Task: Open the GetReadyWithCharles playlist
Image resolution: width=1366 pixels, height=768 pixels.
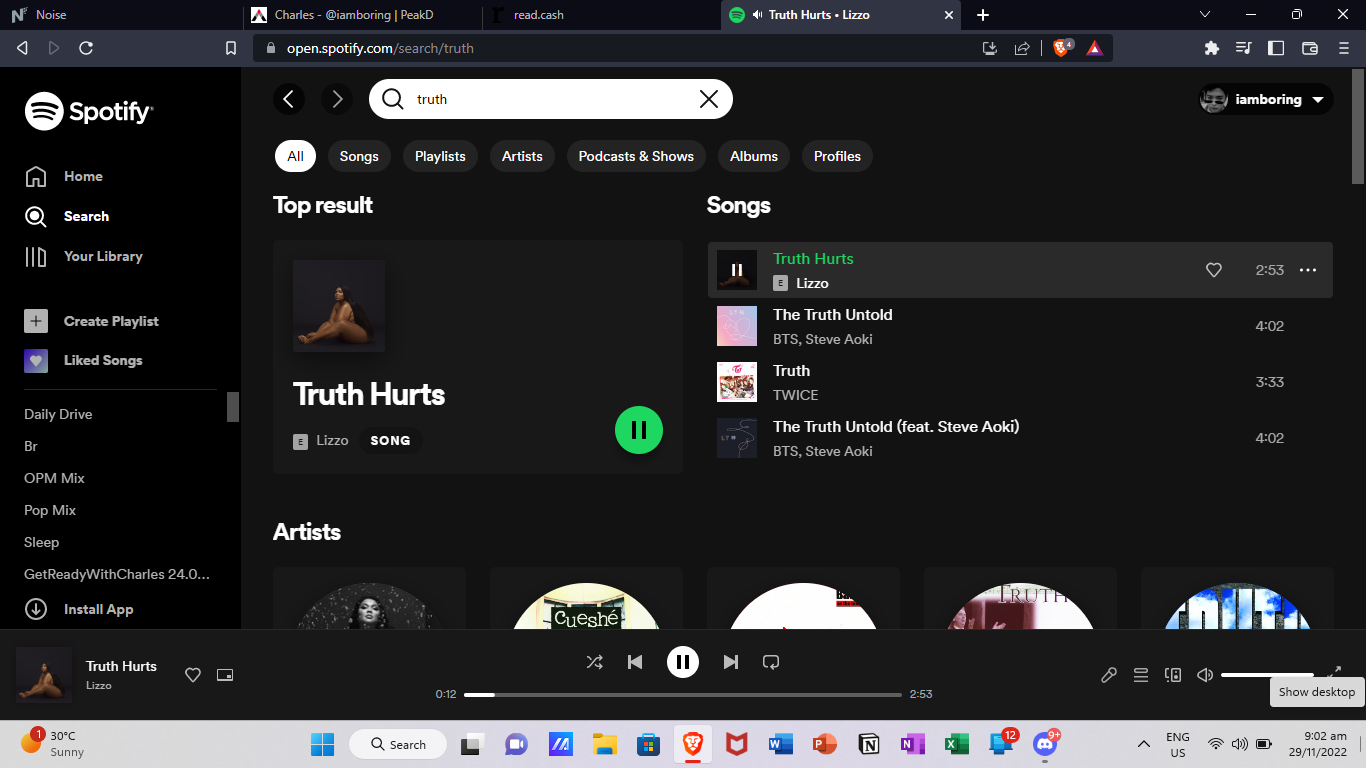Action: click(117, 574)
